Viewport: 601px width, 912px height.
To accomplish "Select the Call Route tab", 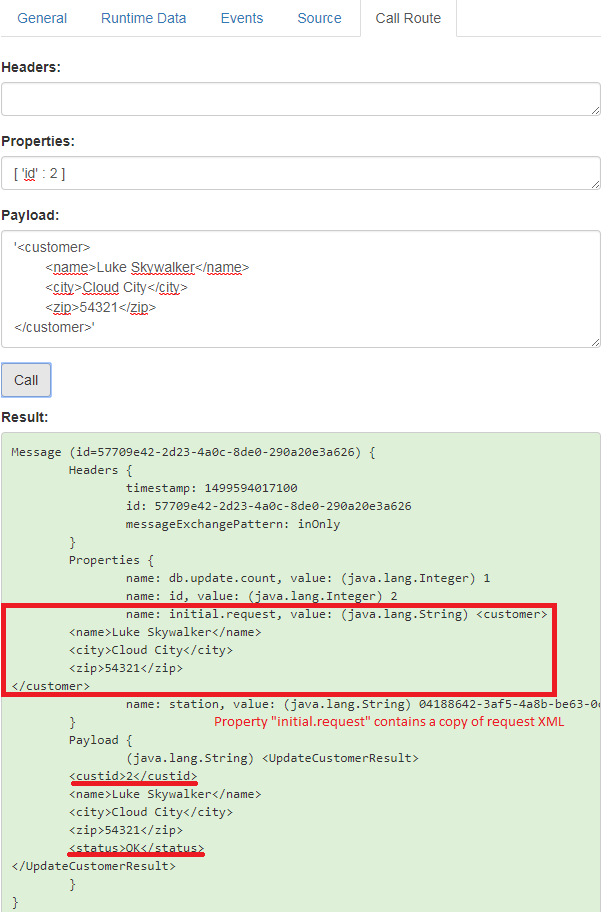I will tap(408, 18).
